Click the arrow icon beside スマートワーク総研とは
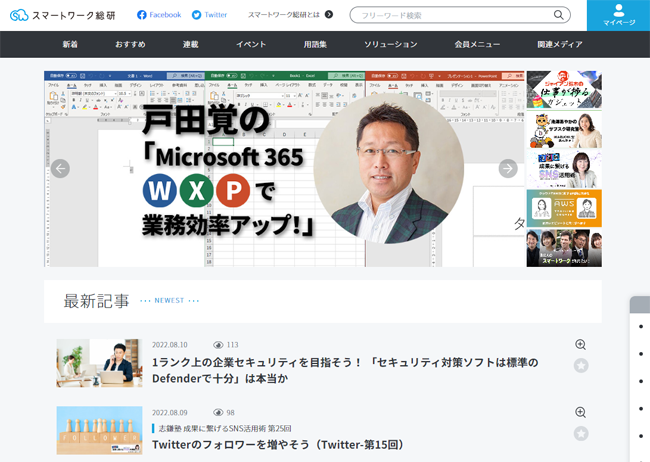Screen dimensions: 650x462 329,15
